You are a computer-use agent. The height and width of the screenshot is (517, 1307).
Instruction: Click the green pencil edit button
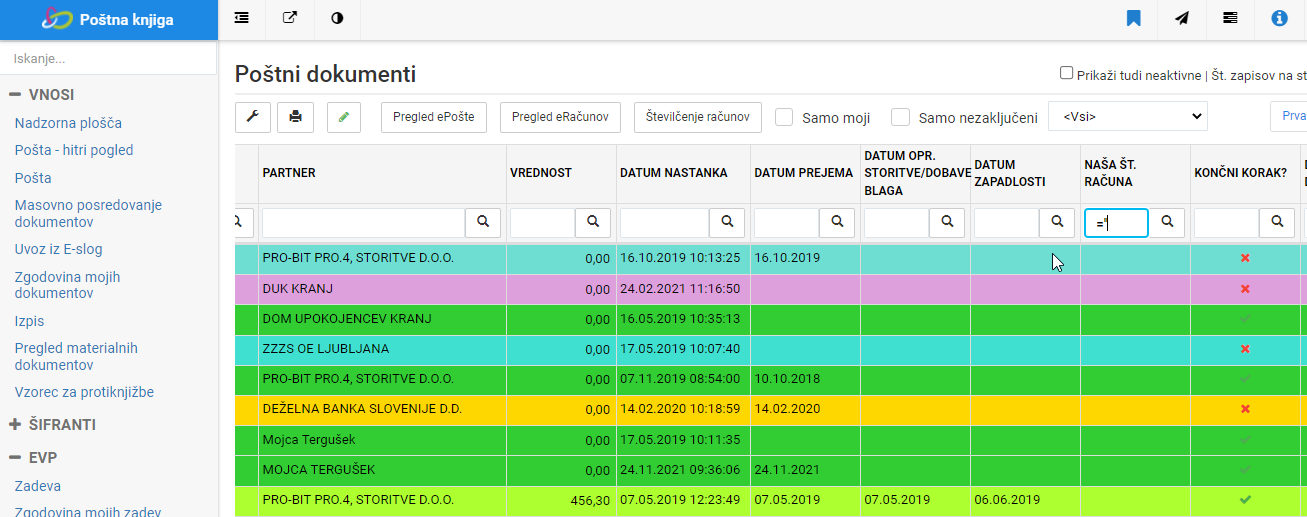click(343, 117)
